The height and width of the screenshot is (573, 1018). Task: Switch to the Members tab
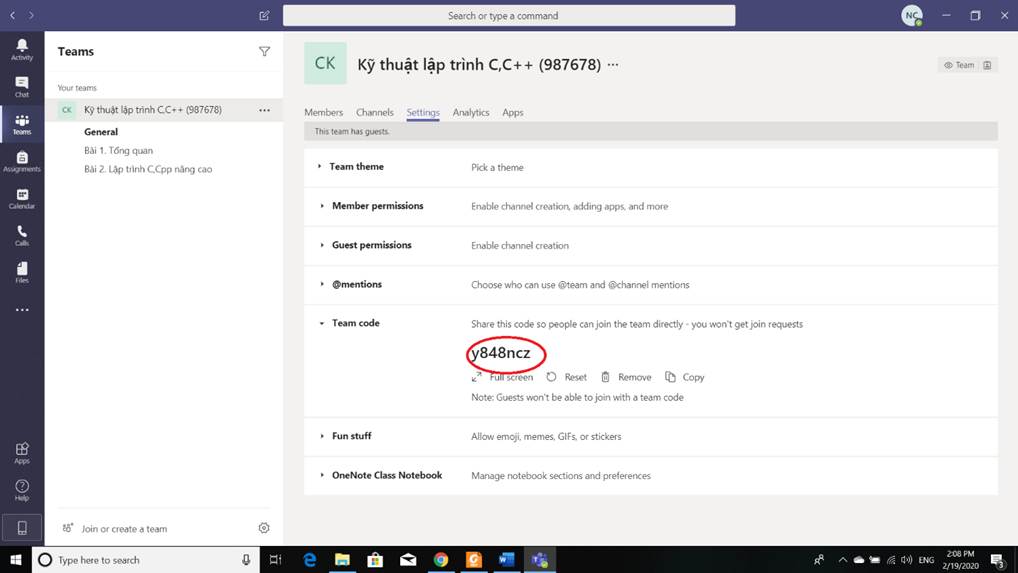coord(323,113)
